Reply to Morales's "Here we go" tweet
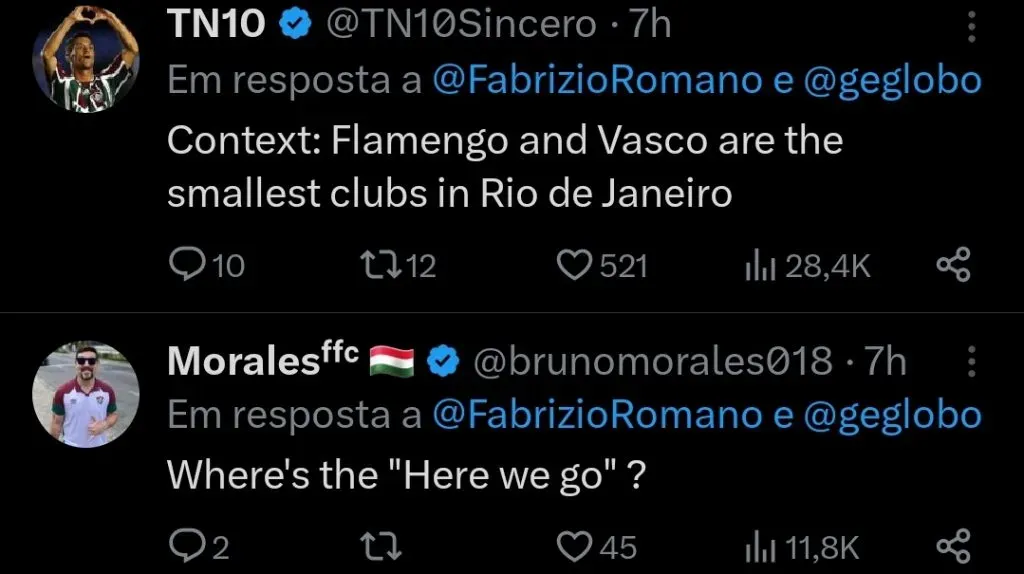The width and height of the screenshot is (1024, 574). (x=187, y=547)
